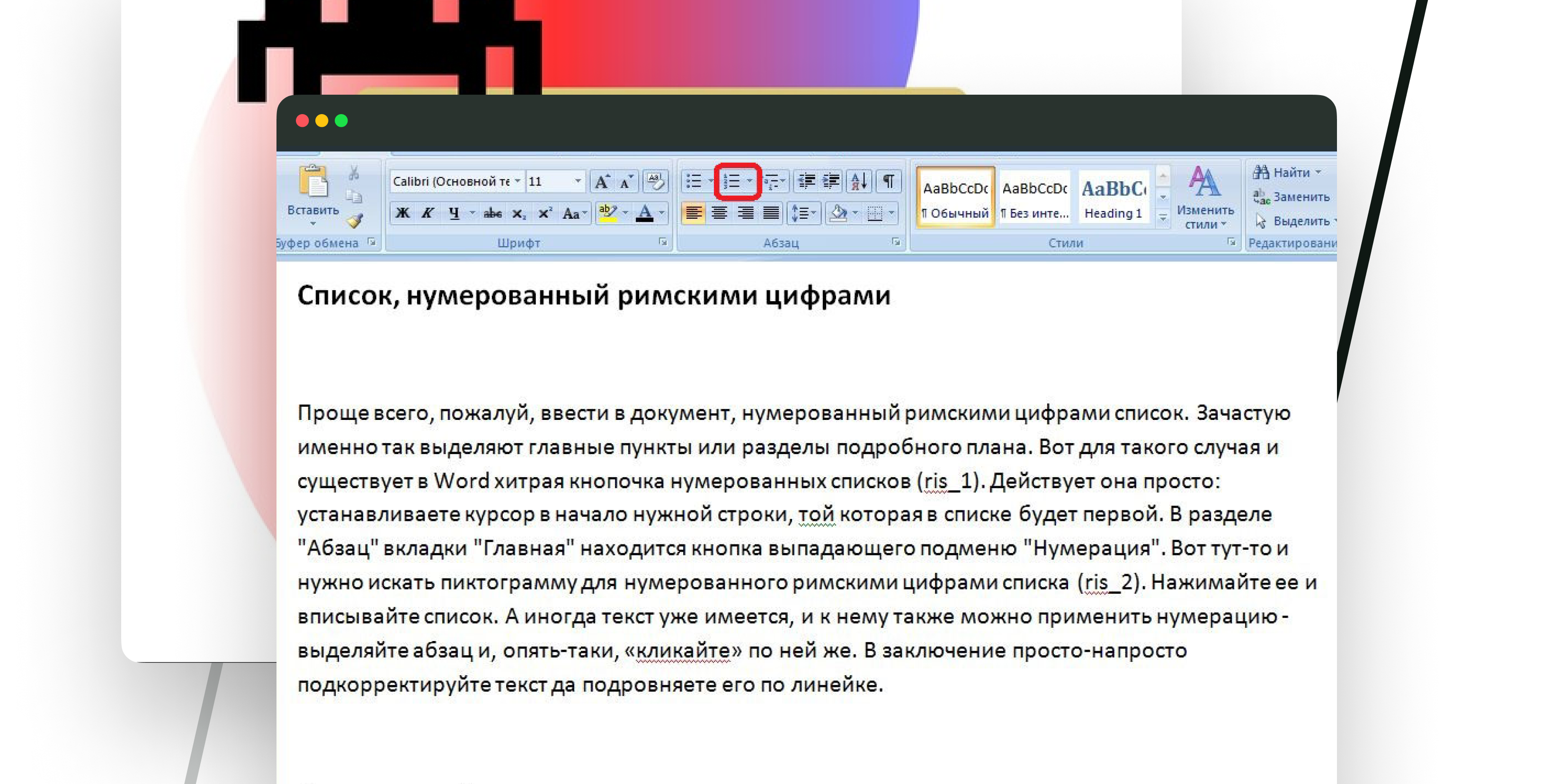
Task: Toggle bold Ж formatting
Action: pos(402,213)
